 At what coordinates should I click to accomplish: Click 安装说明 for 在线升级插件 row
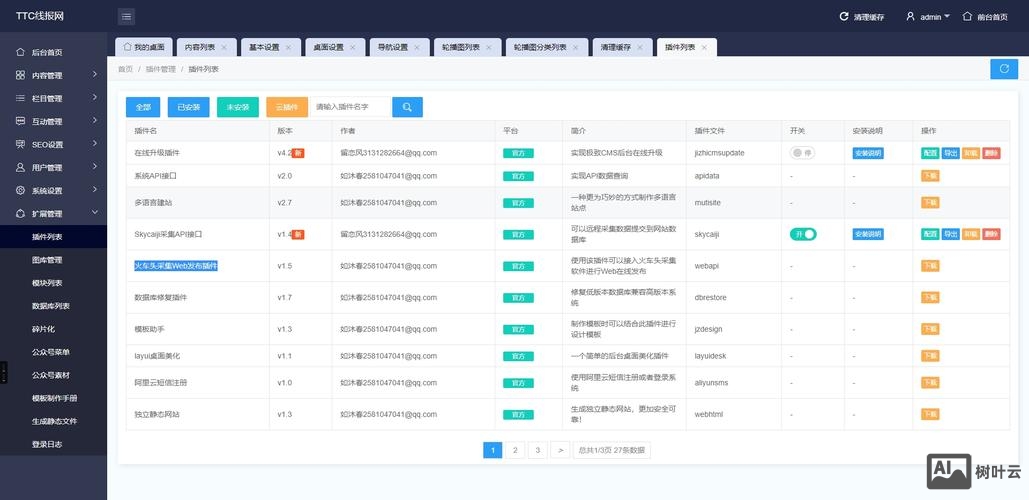pyautogui.click(x=868, y=153)
